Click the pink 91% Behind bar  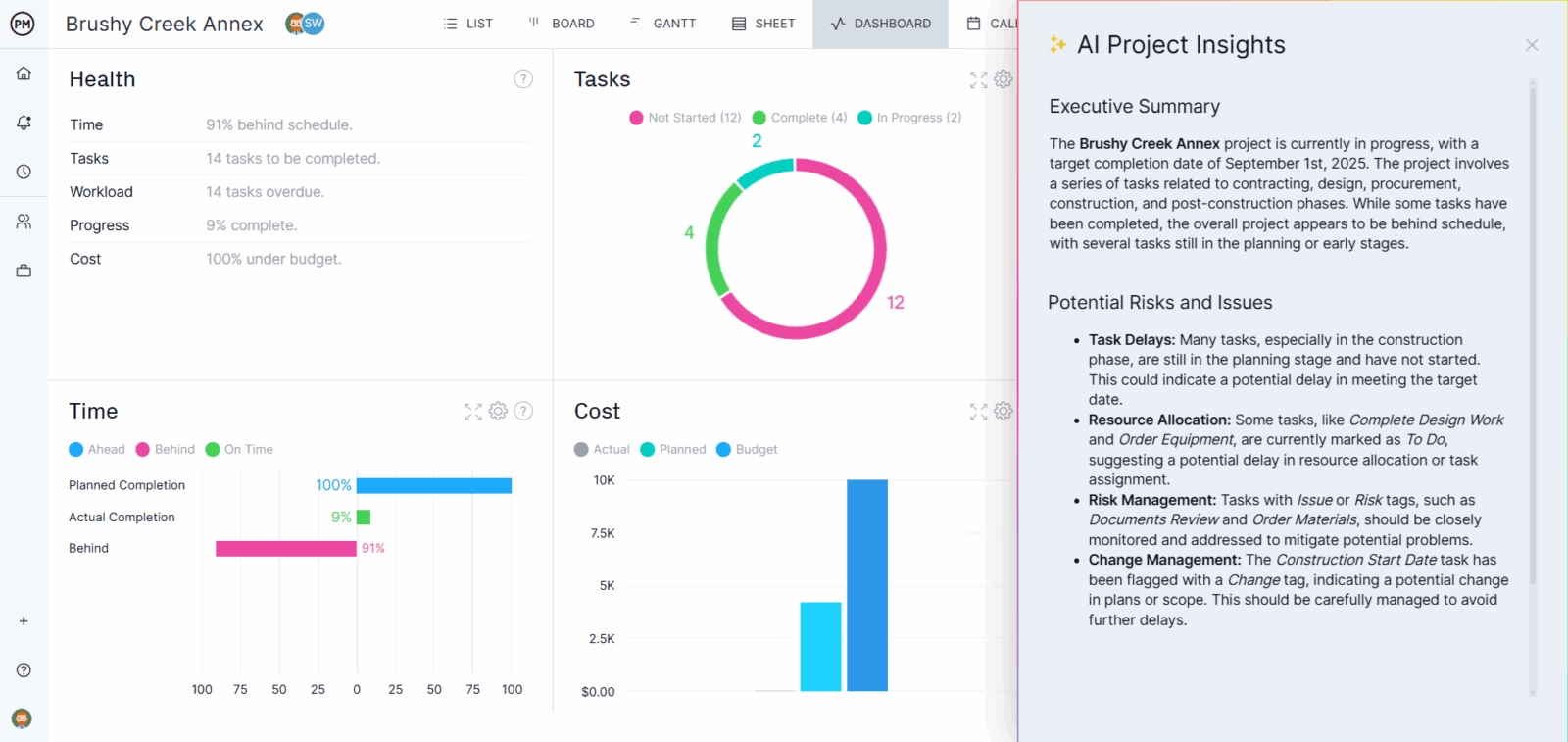(286, 549)
